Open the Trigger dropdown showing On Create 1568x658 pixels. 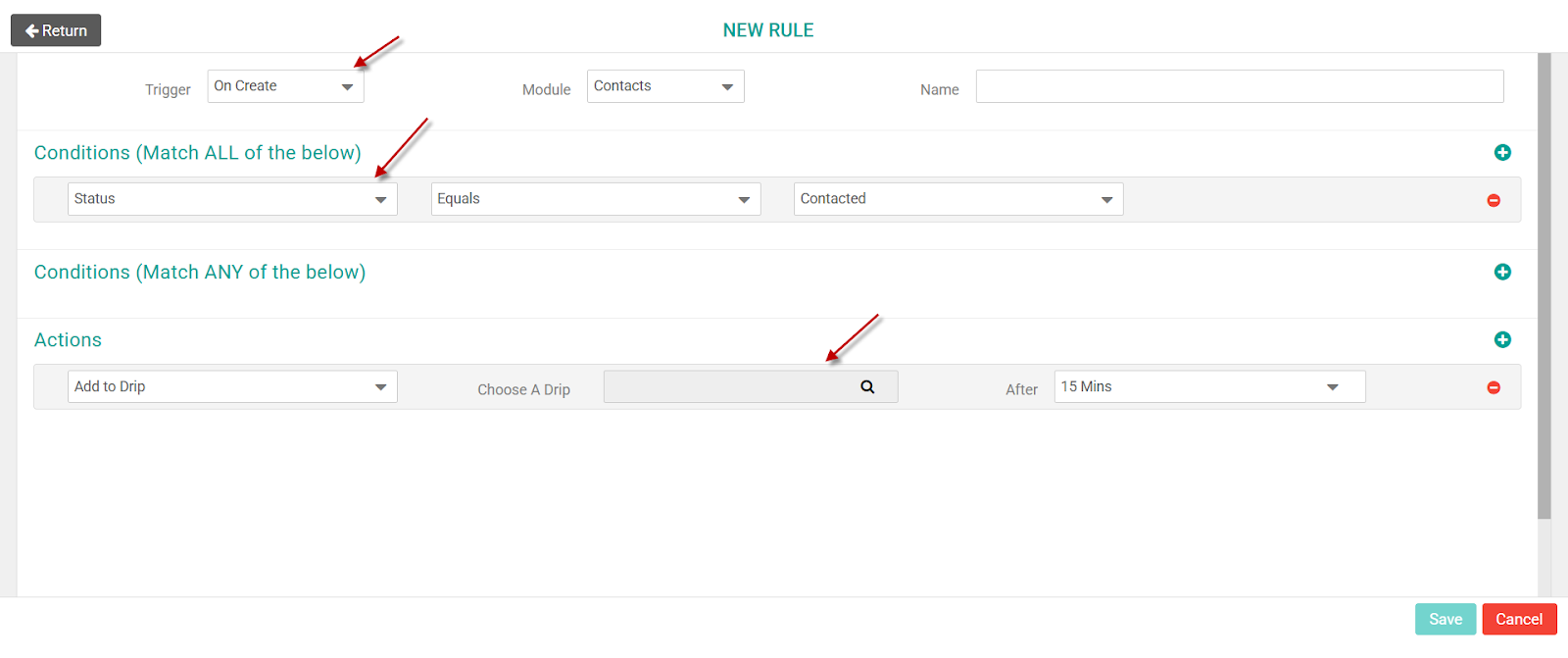(285, 86)
